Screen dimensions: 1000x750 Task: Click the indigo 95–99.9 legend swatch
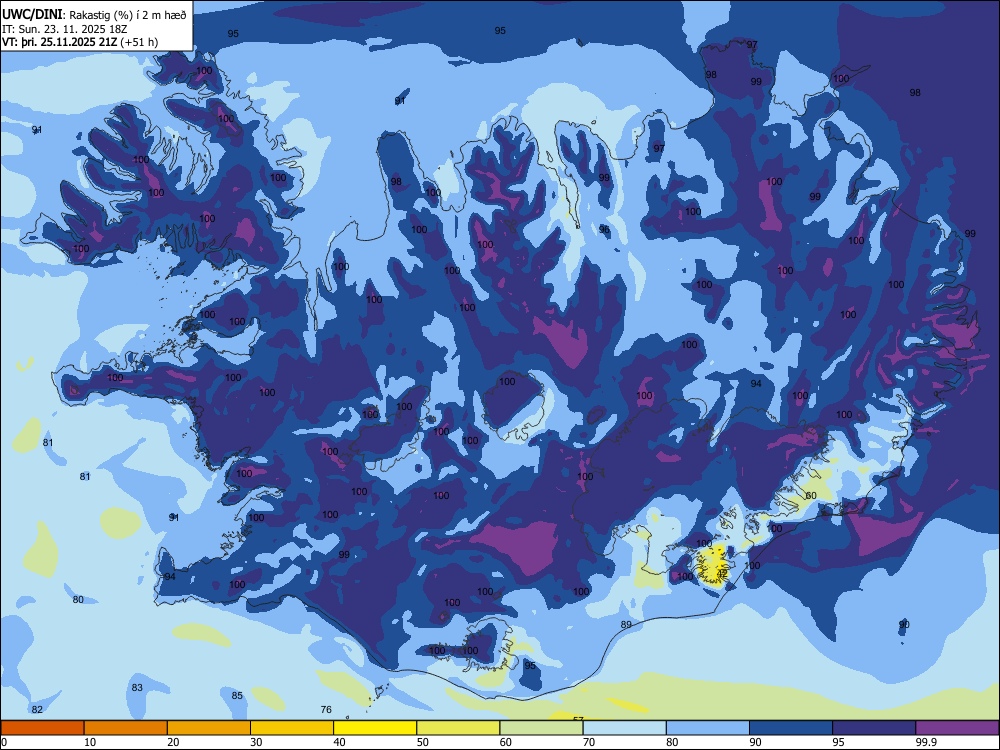coord(874,728)
